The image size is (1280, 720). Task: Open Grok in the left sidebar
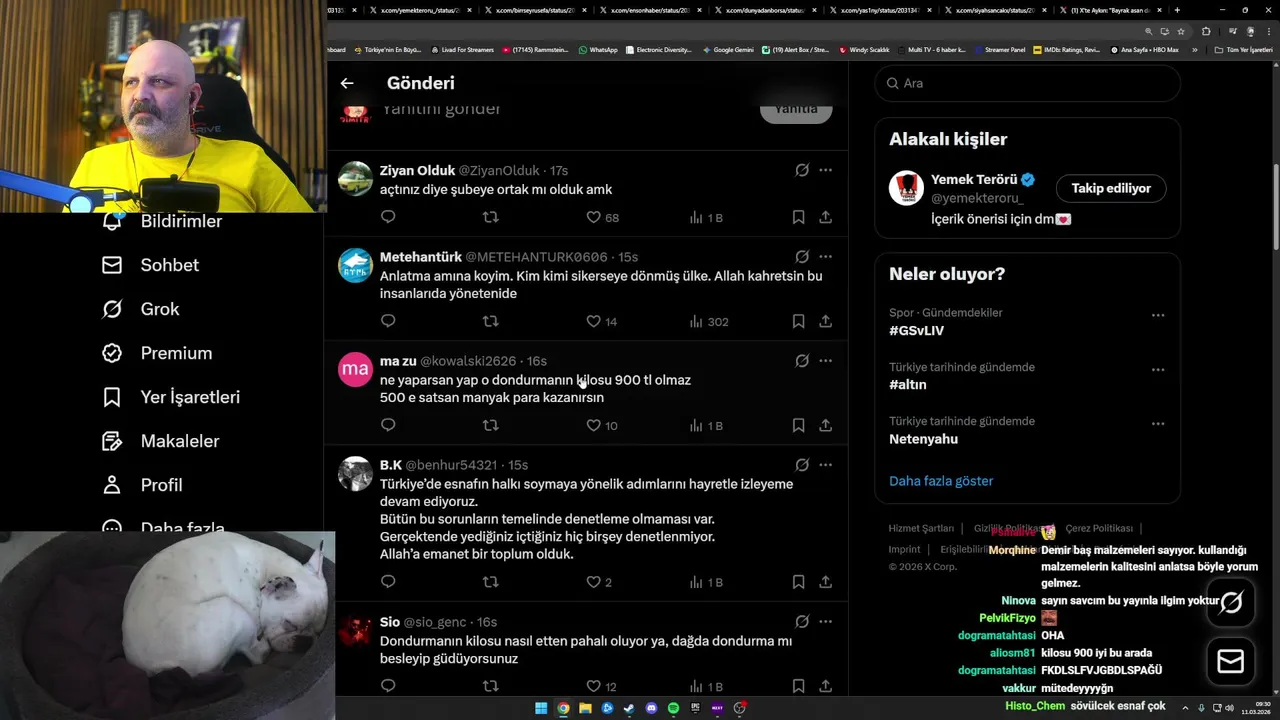[141, 309]
